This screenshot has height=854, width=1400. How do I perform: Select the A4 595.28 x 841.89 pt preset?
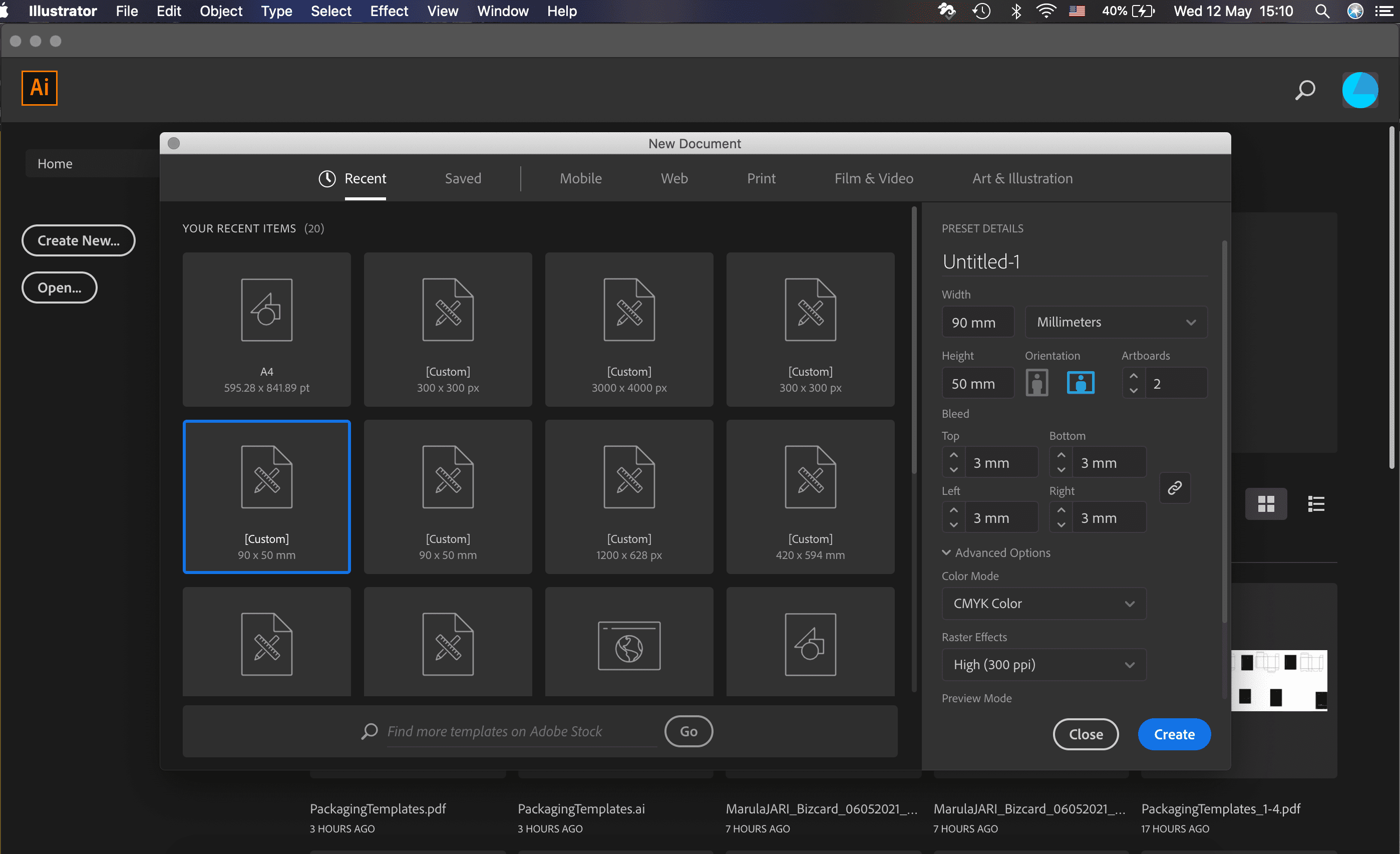point(266,329)
